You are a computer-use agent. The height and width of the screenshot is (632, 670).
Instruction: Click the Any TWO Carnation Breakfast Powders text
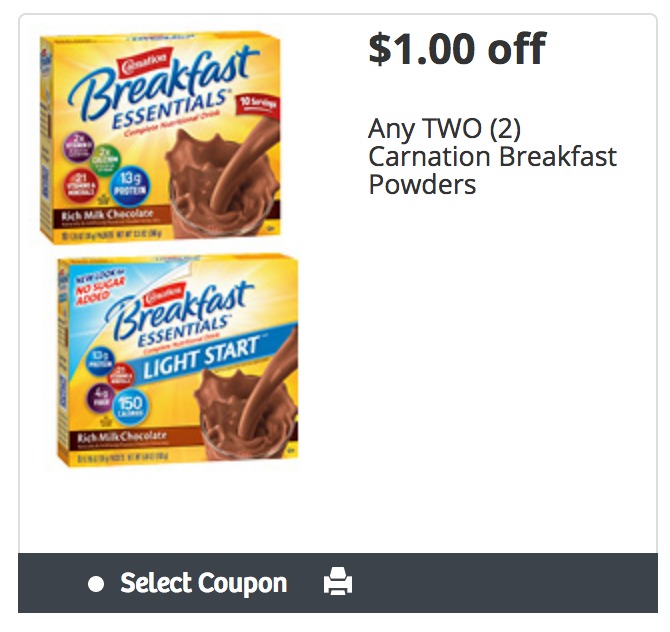point(492,157)
